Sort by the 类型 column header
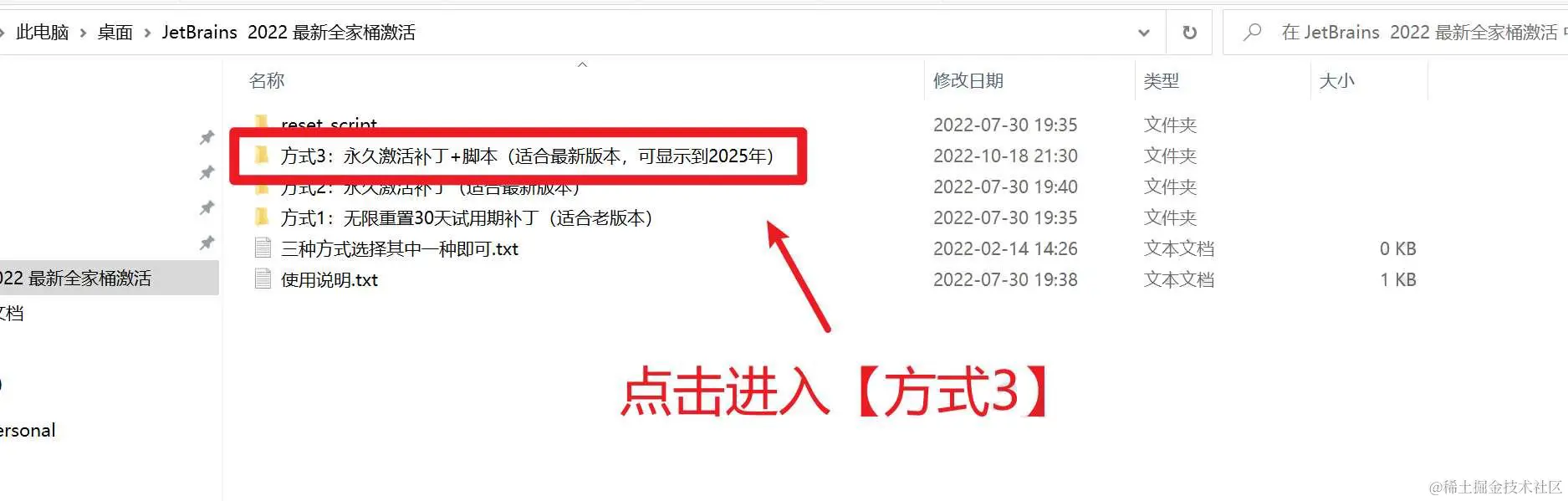Viewport: 1568px width, 501px height. point(1162,80)
